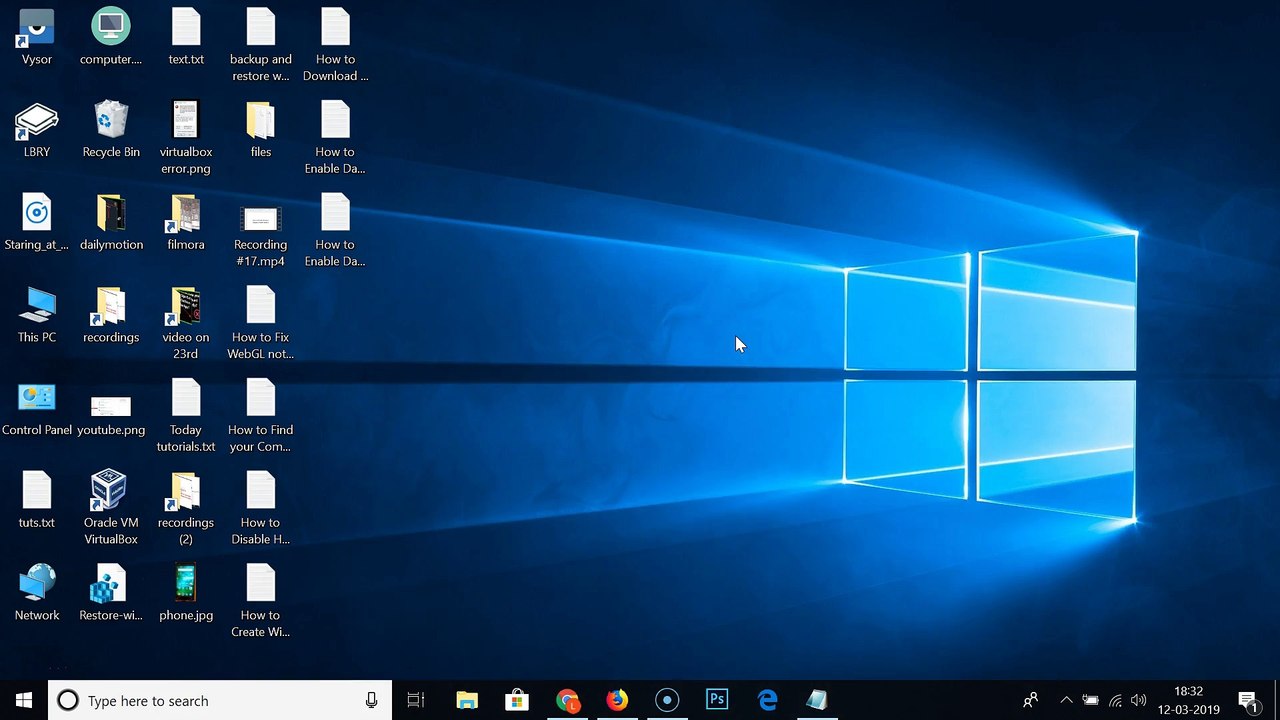This screenshot has height=720, width=1280.
Task: Launch Microsoft Edge from taskbar
Action: tap(767, 700)
